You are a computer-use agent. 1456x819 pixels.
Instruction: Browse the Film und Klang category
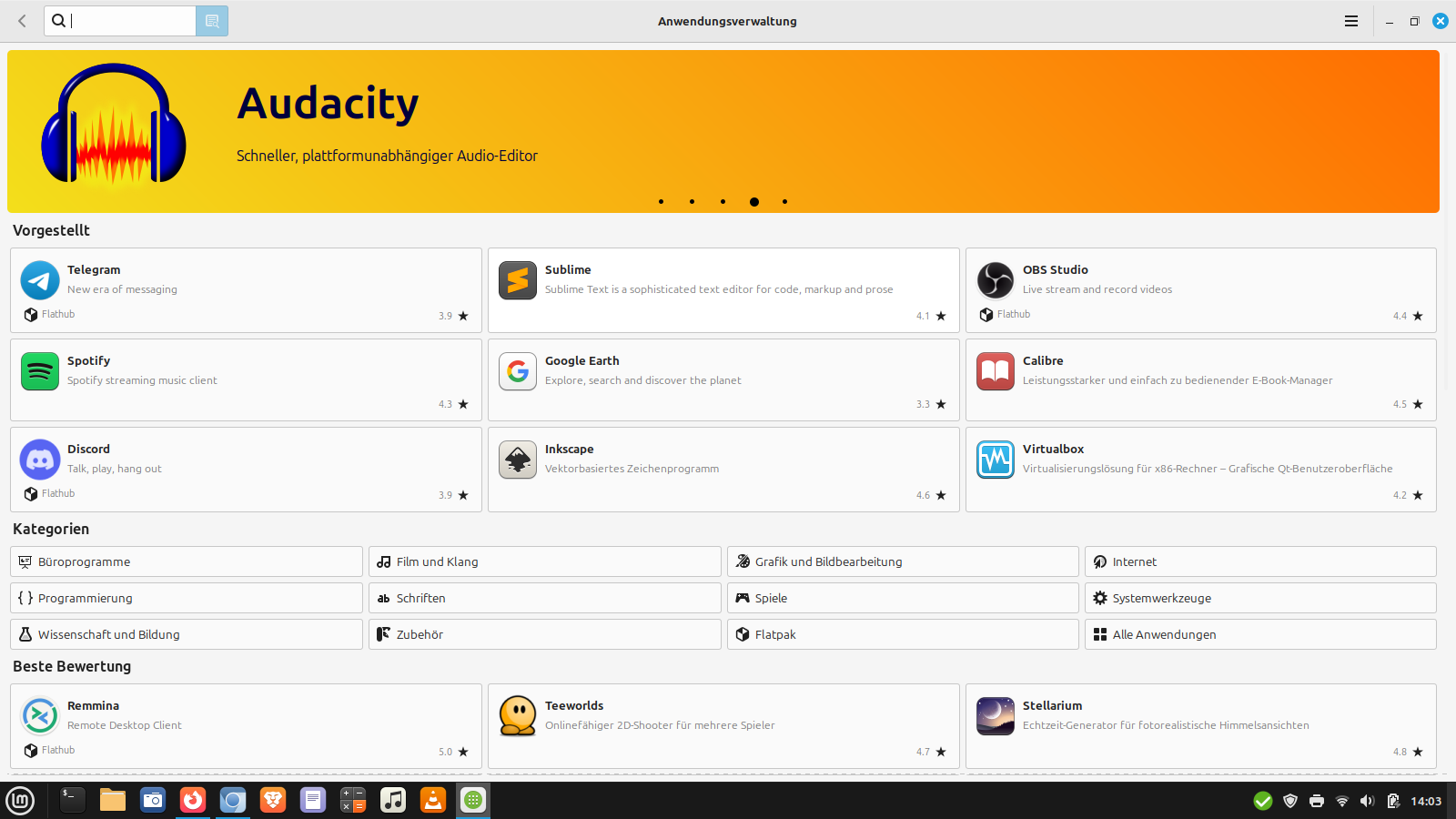545,561
